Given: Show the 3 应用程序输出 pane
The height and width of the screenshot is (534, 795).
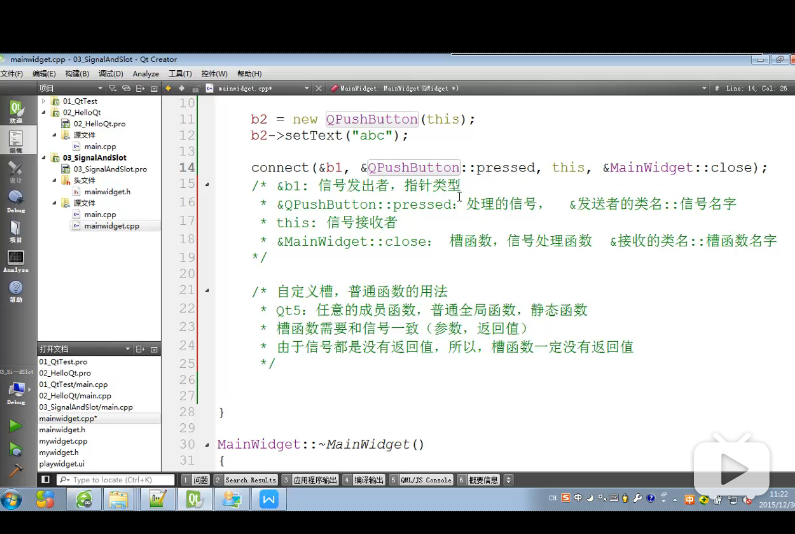Looking at the screenshot, I should [310, 480].
